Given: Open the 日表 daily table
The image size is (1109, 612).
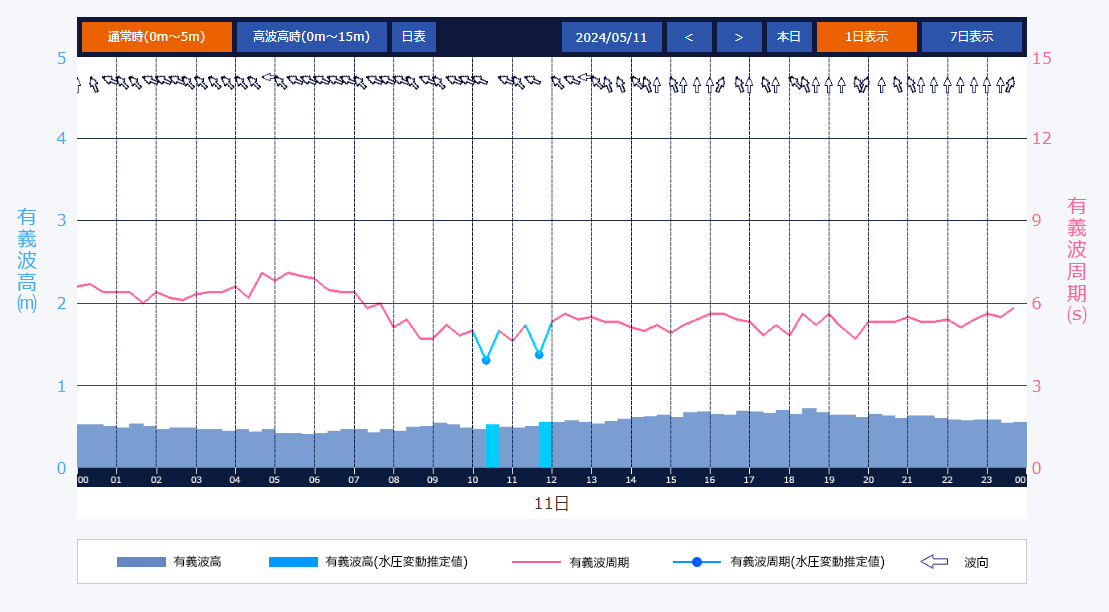Looking at the screenshot, I should pyautogui.click(x=413, y=37).
